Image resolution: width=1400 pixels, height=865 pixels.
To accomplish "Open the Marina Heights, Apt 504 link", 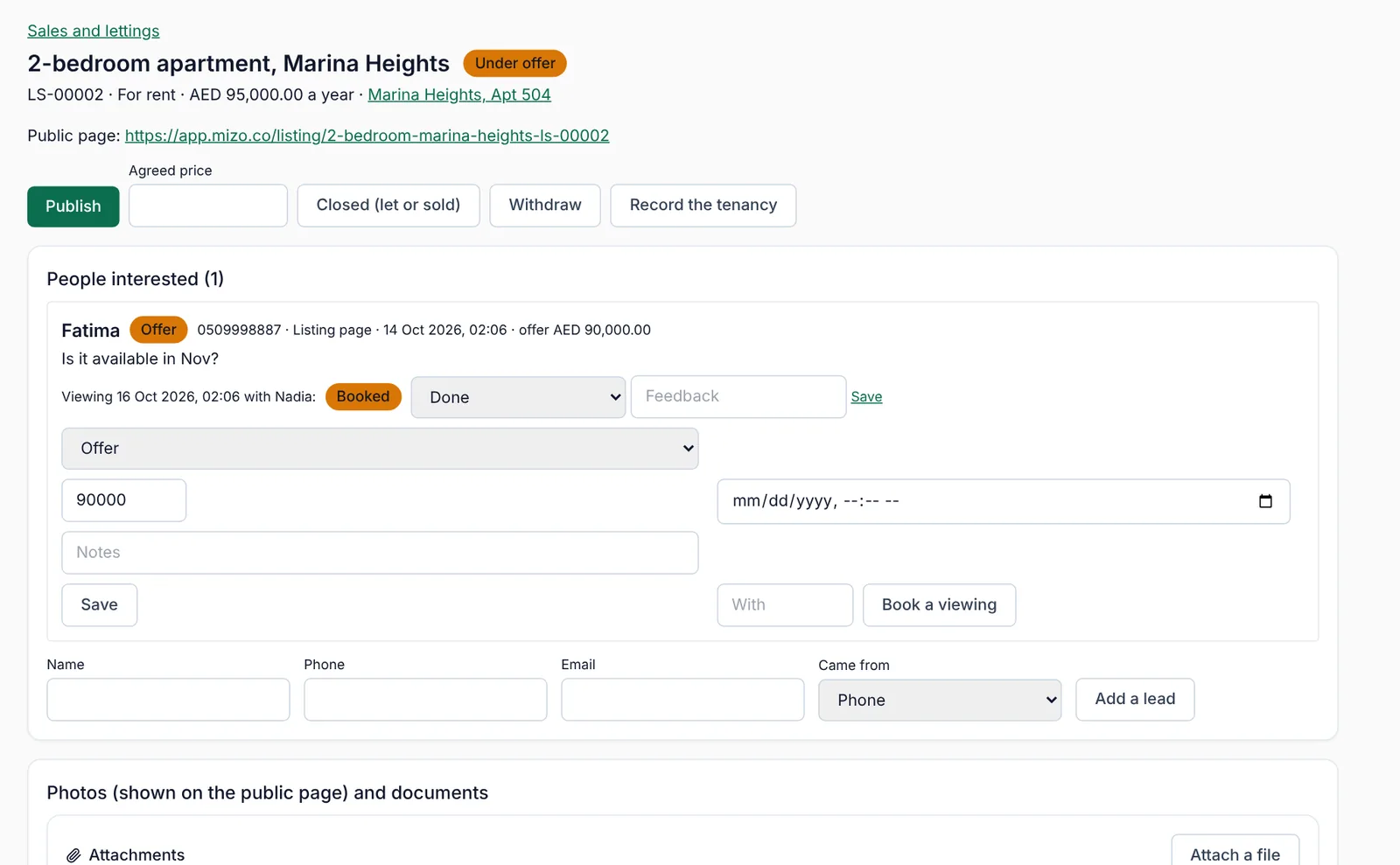I will pos(459,94).
